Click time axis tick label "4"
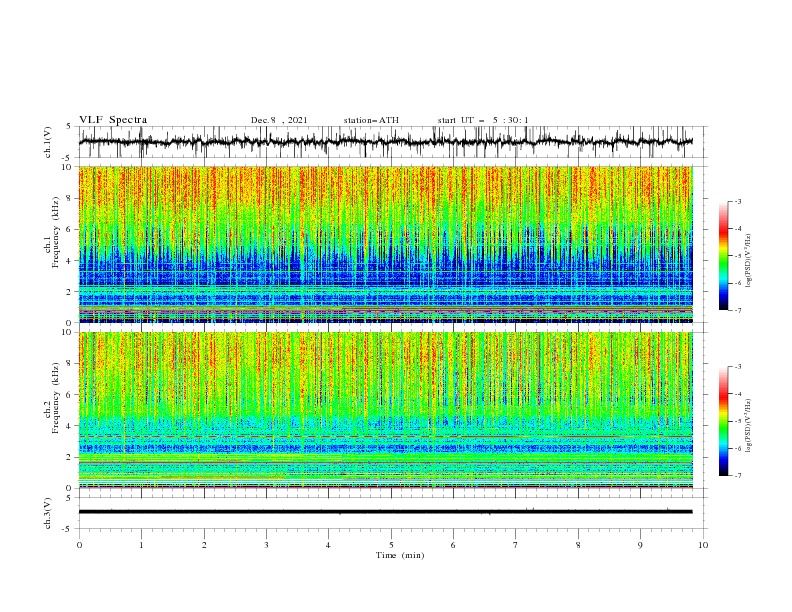 pyautogui.click(x=328, y=545)
